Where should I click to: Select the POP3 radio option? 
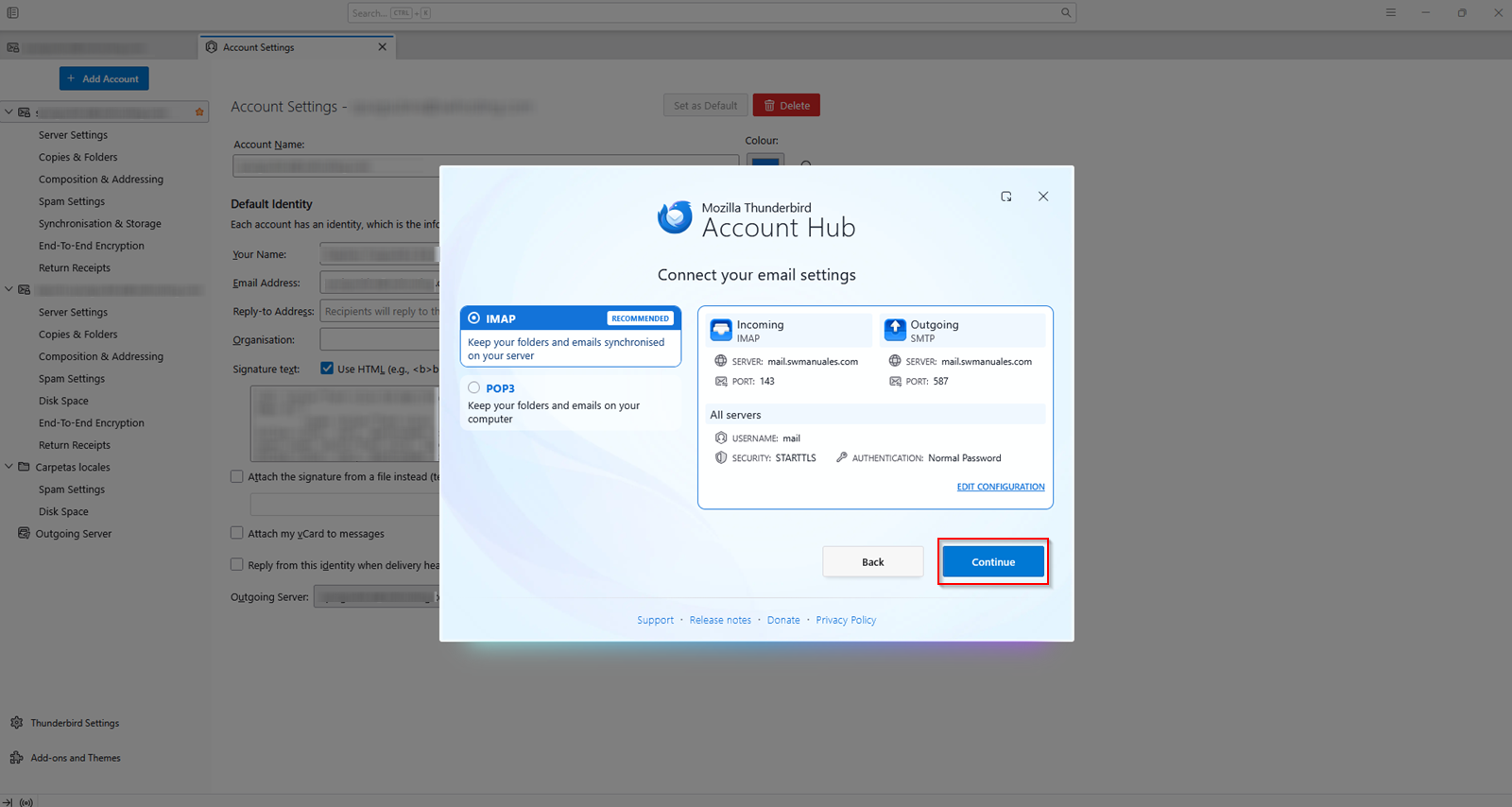pyautogui.click(x=474, y=387)
